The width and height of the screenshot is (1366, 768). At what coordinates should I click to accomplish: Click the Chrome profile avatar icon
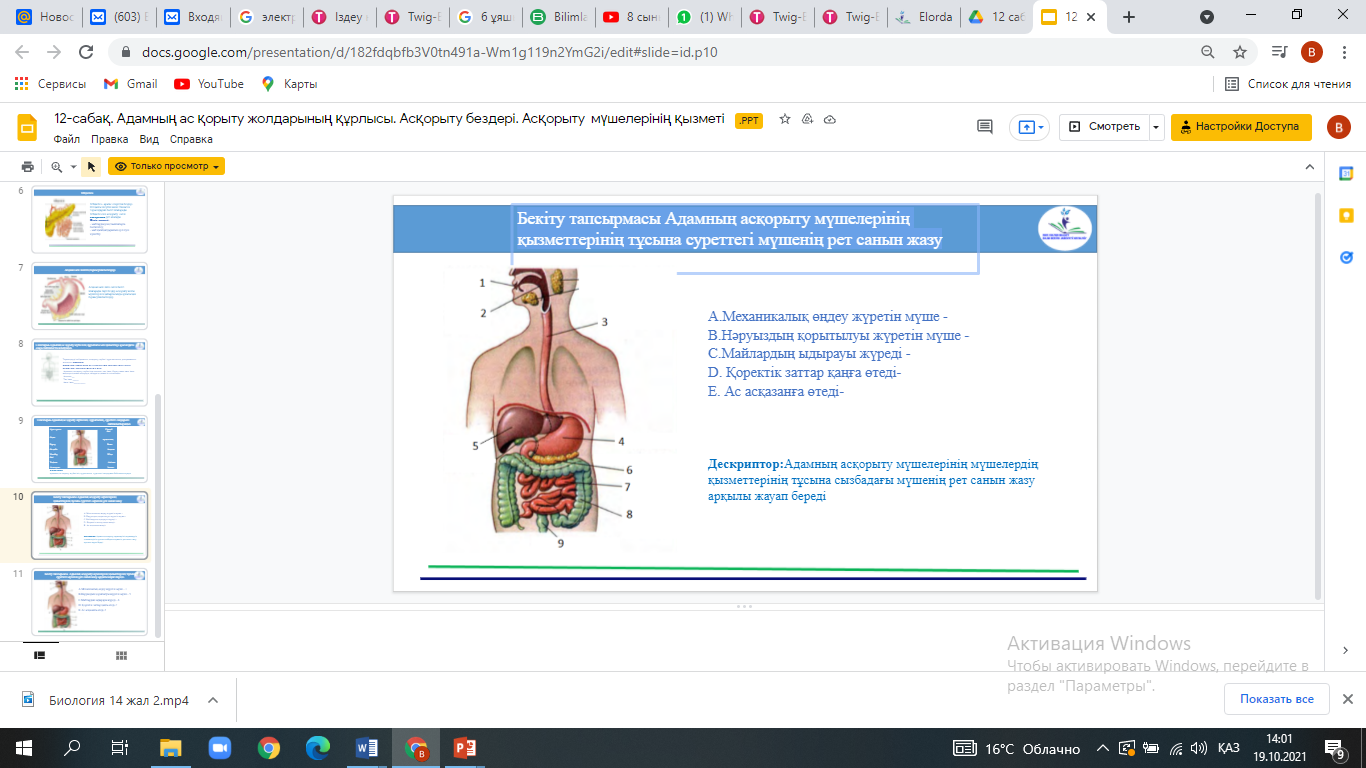coord(1312,52)
